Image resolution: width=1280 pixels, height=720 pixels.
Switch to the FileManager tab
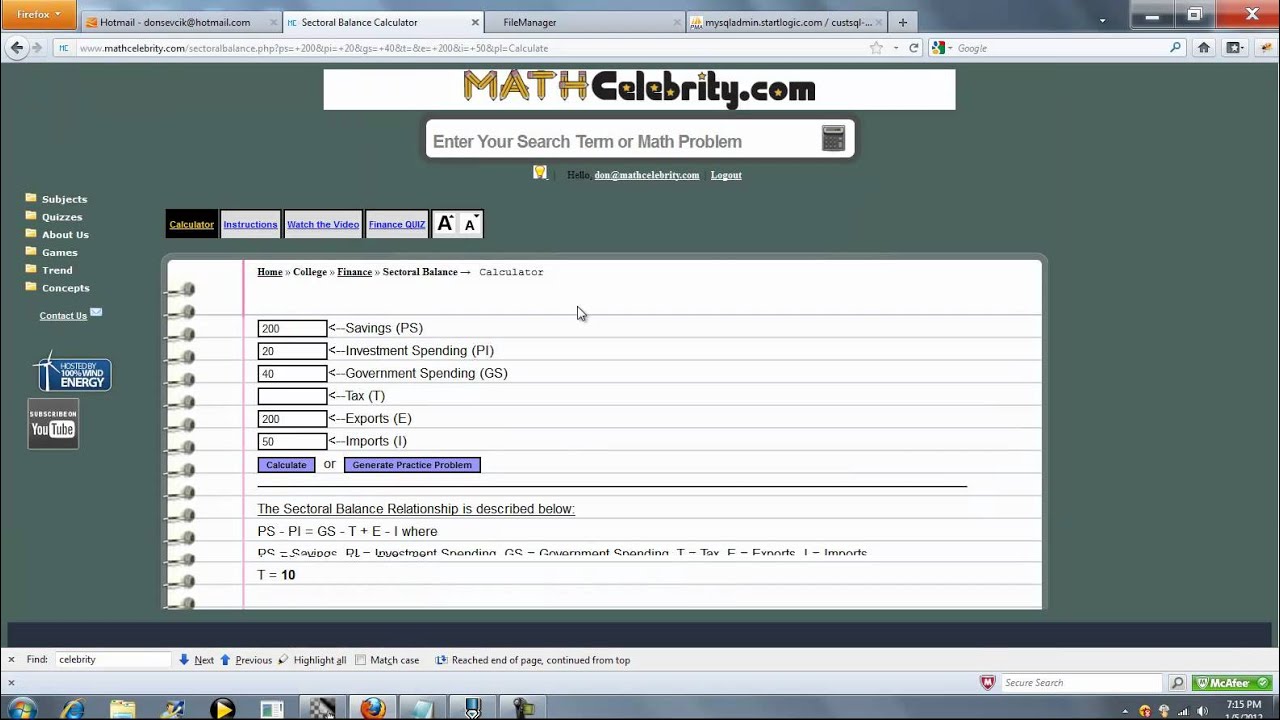coord(584,22)
